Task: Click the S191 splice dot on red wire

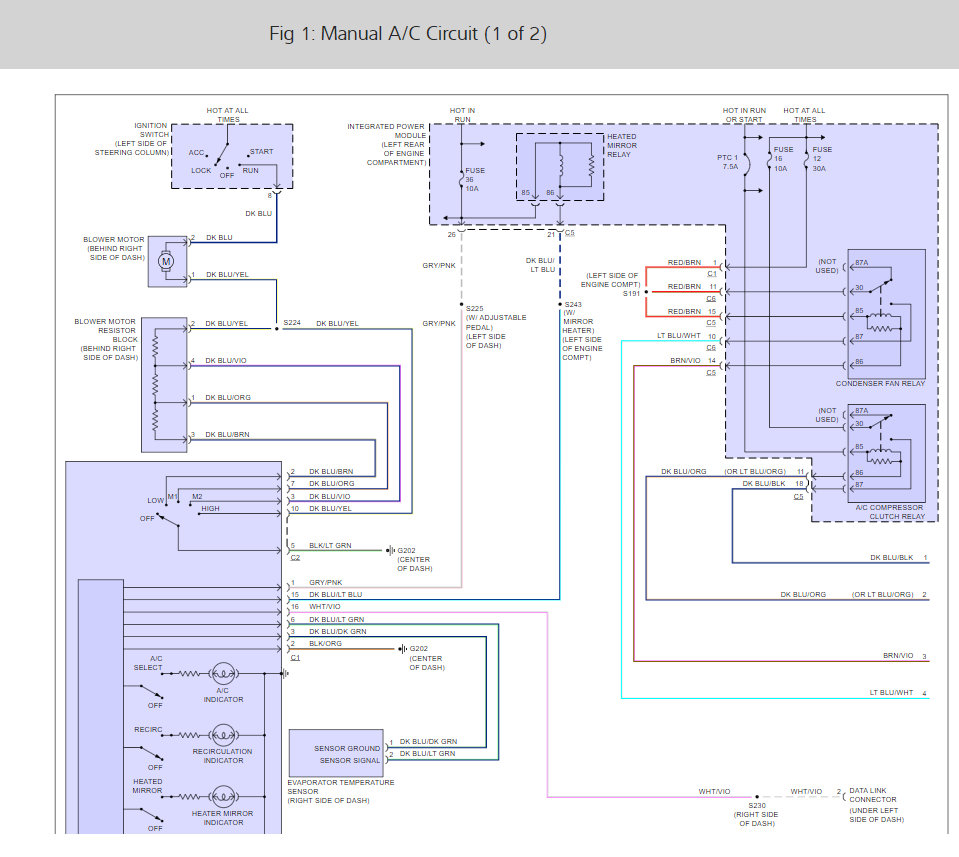Action: point(646,292)
